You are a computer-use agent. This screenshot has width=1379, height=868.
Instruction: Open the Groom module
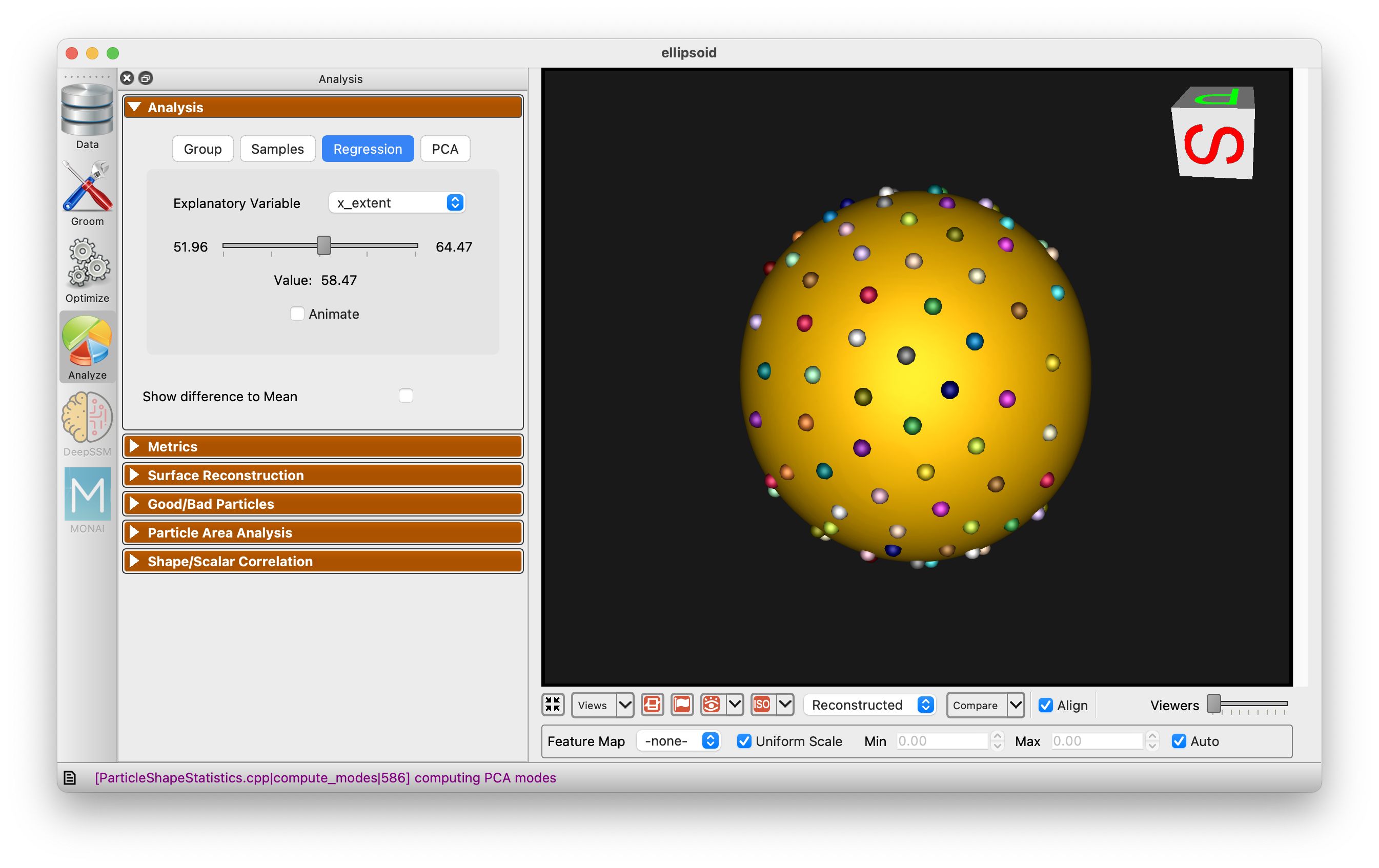(87, 194)
